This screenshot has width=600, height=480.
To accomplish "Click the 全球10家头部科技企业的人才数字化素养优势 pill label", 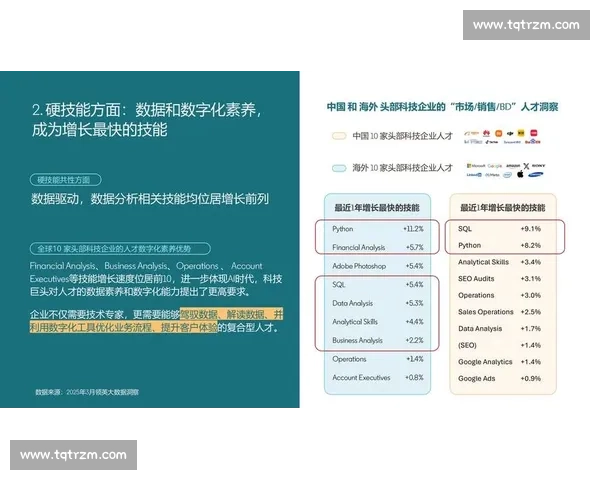I will point(120,248).
